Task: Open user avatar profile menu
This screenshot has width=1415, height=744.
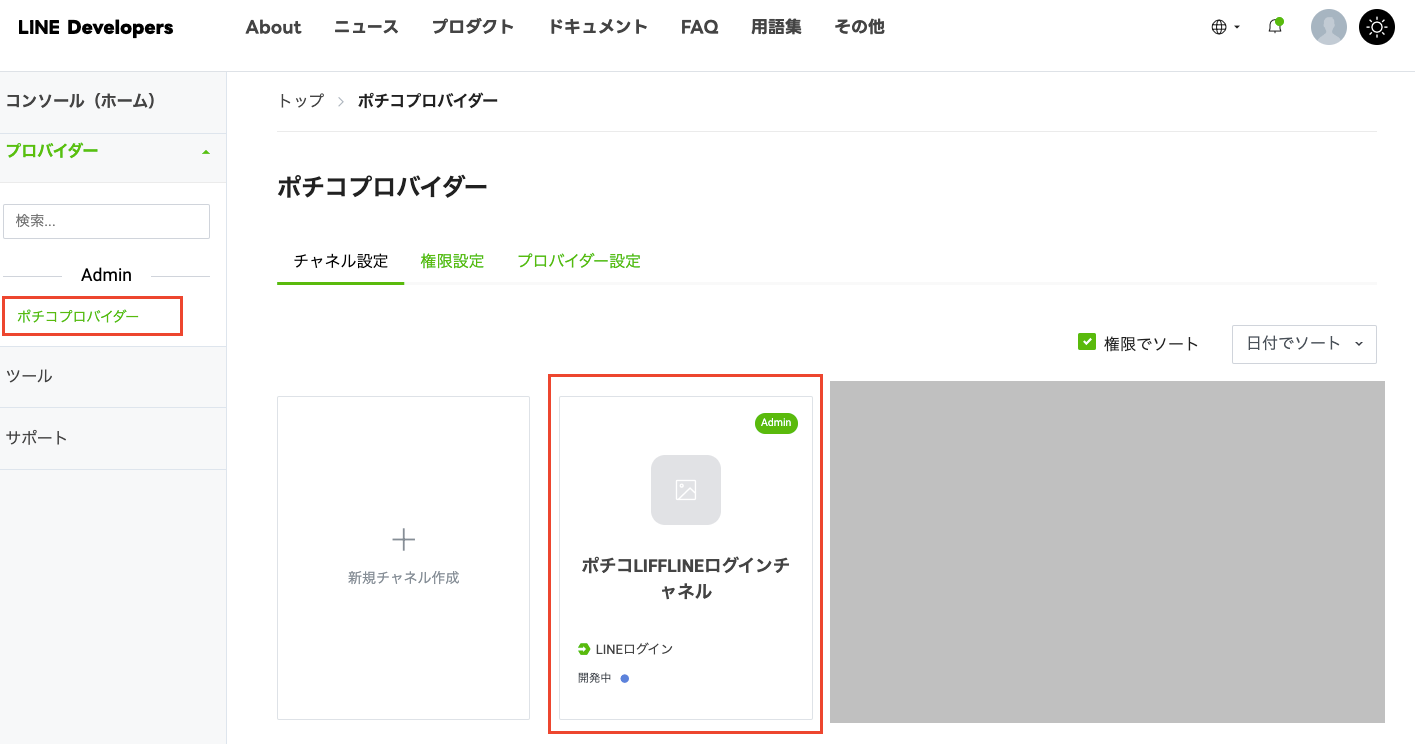Action: point(1329,27)
